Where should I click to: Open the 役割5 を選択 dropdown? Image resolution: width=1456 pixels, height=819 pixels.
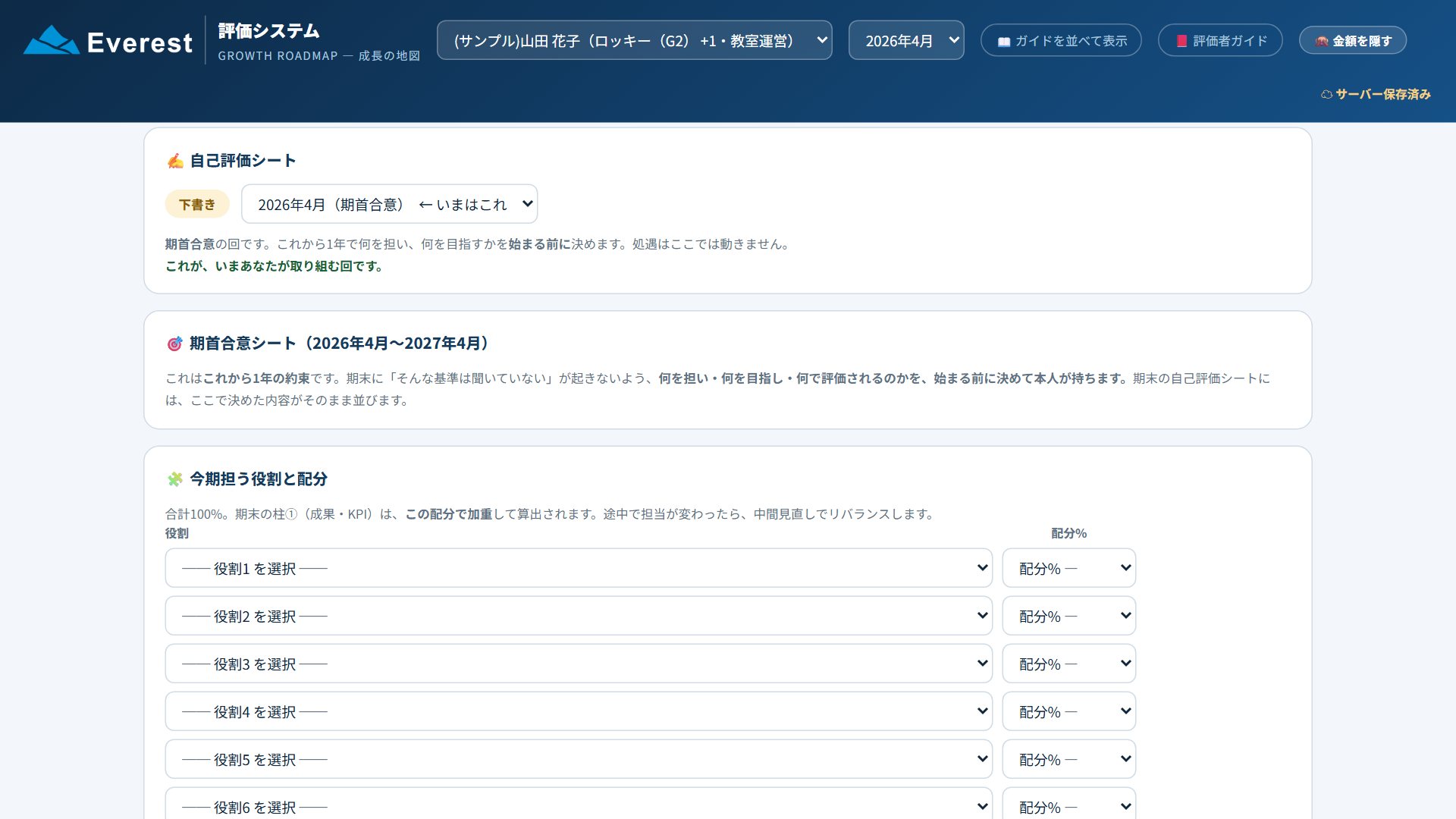pos(579,759)
